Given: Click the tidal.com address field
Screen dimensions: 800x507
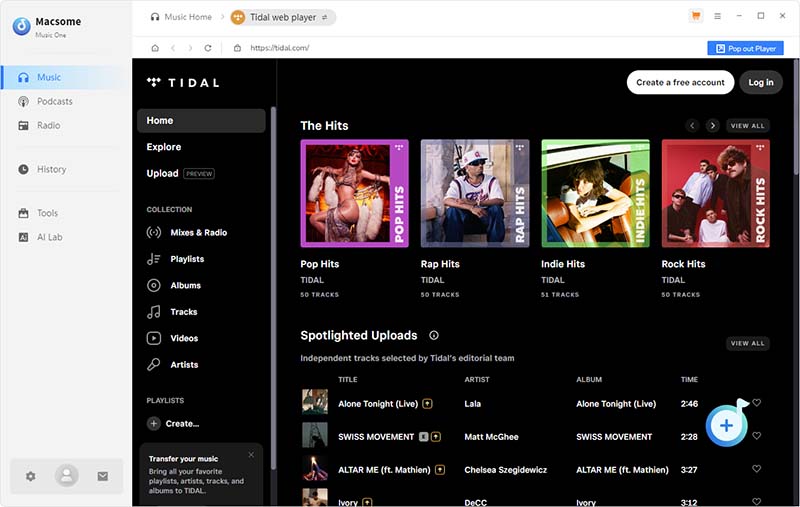Looking at the screenshot, I should tap(280, 48).
